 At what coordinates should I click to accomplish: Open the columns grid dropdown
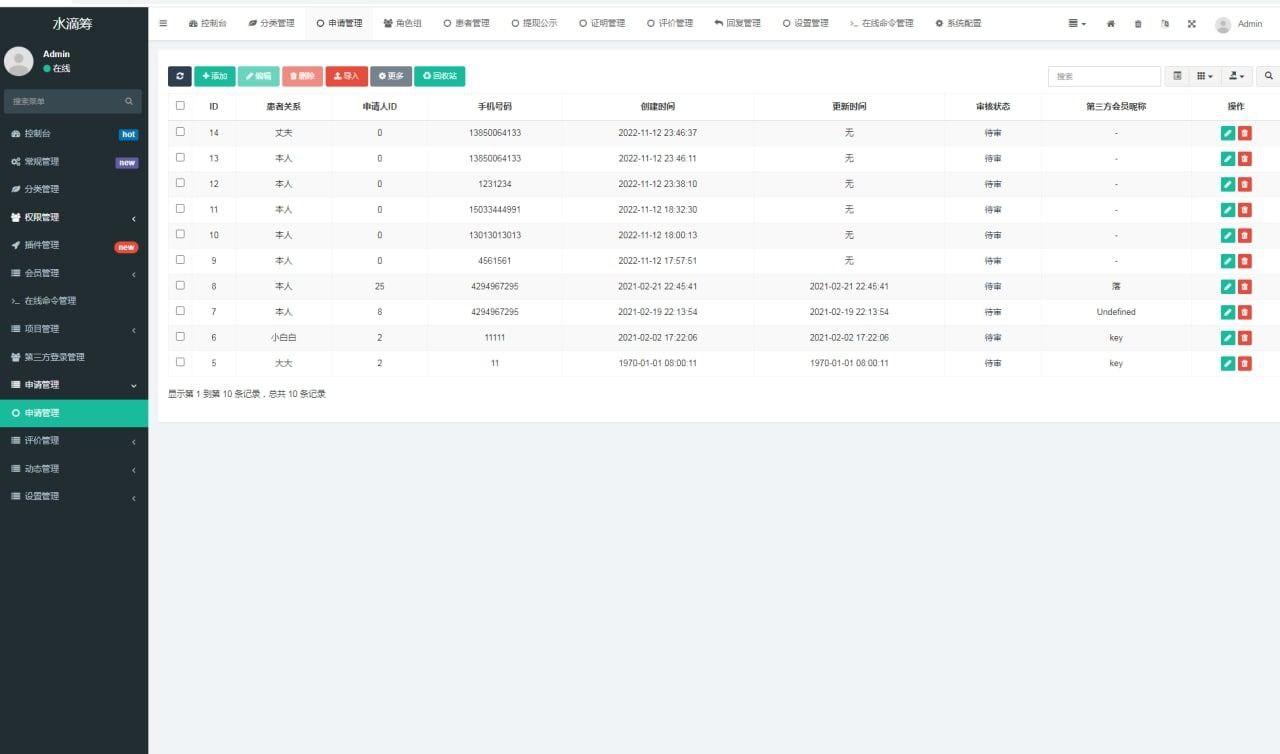pyautogui.click(x=1205, y=76)
